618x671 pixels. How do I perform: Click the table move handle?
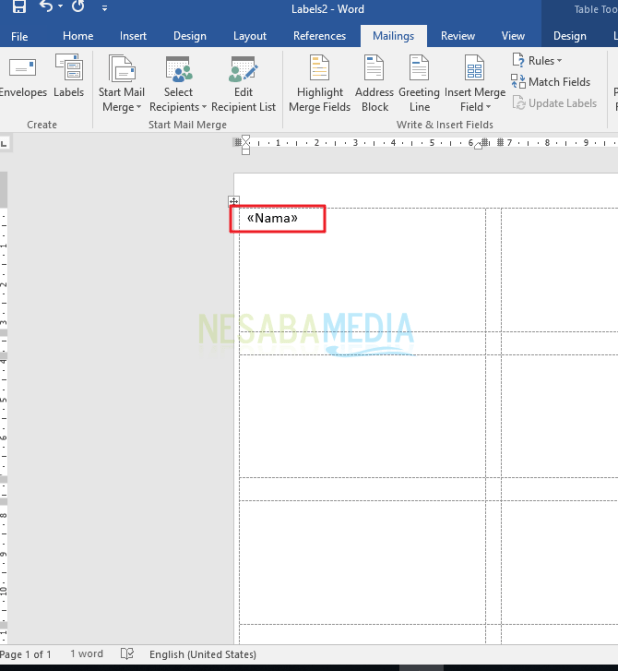234,201
